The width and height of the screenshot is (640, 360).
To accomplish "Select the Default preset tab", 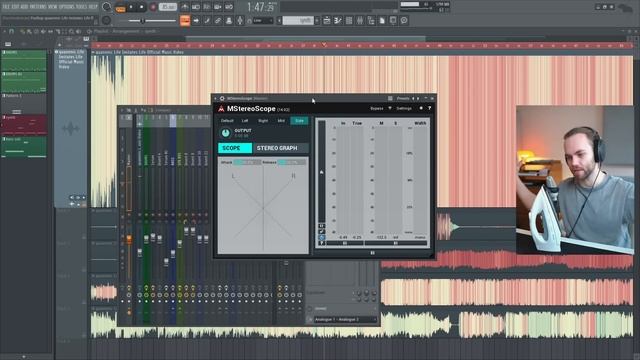I will point(227,121).
